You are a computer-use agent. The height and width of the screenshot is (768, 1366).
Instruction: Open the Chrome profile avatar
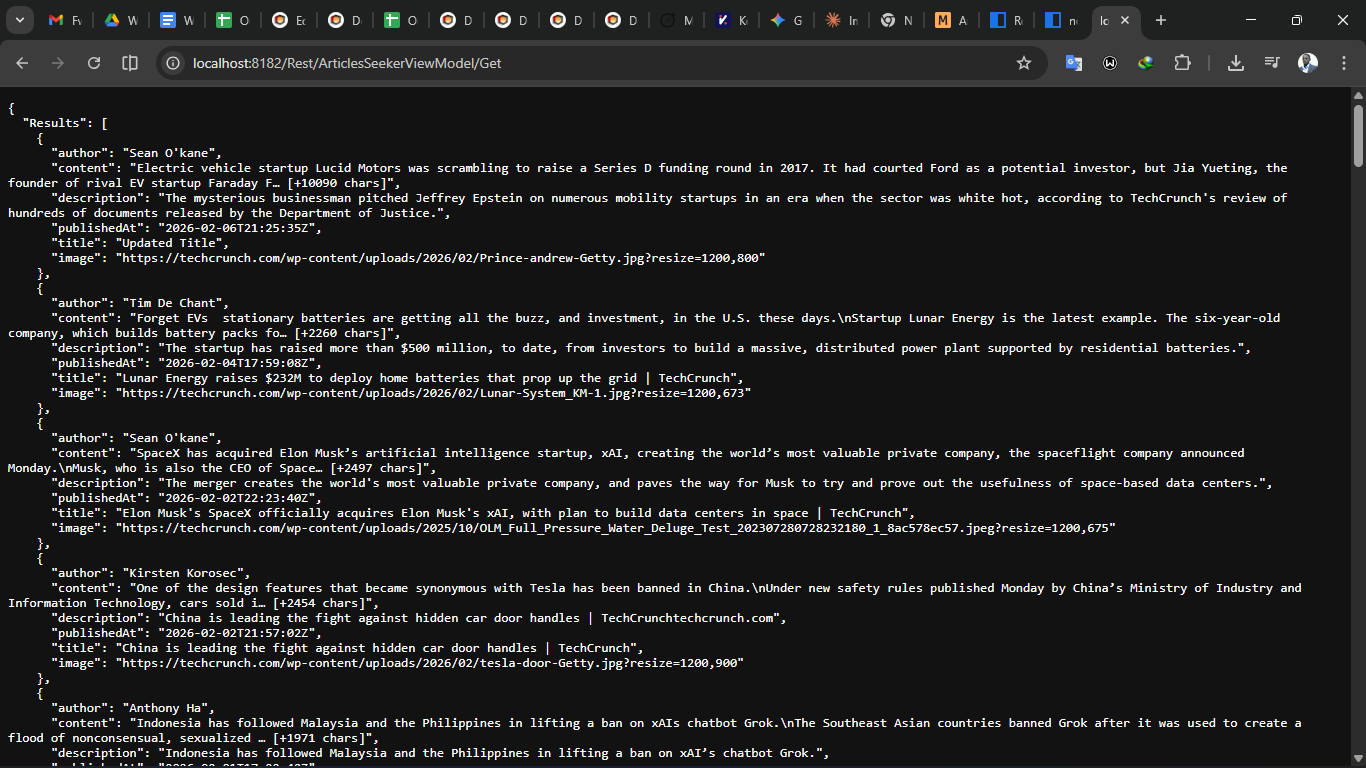(x=1308, y=63)
